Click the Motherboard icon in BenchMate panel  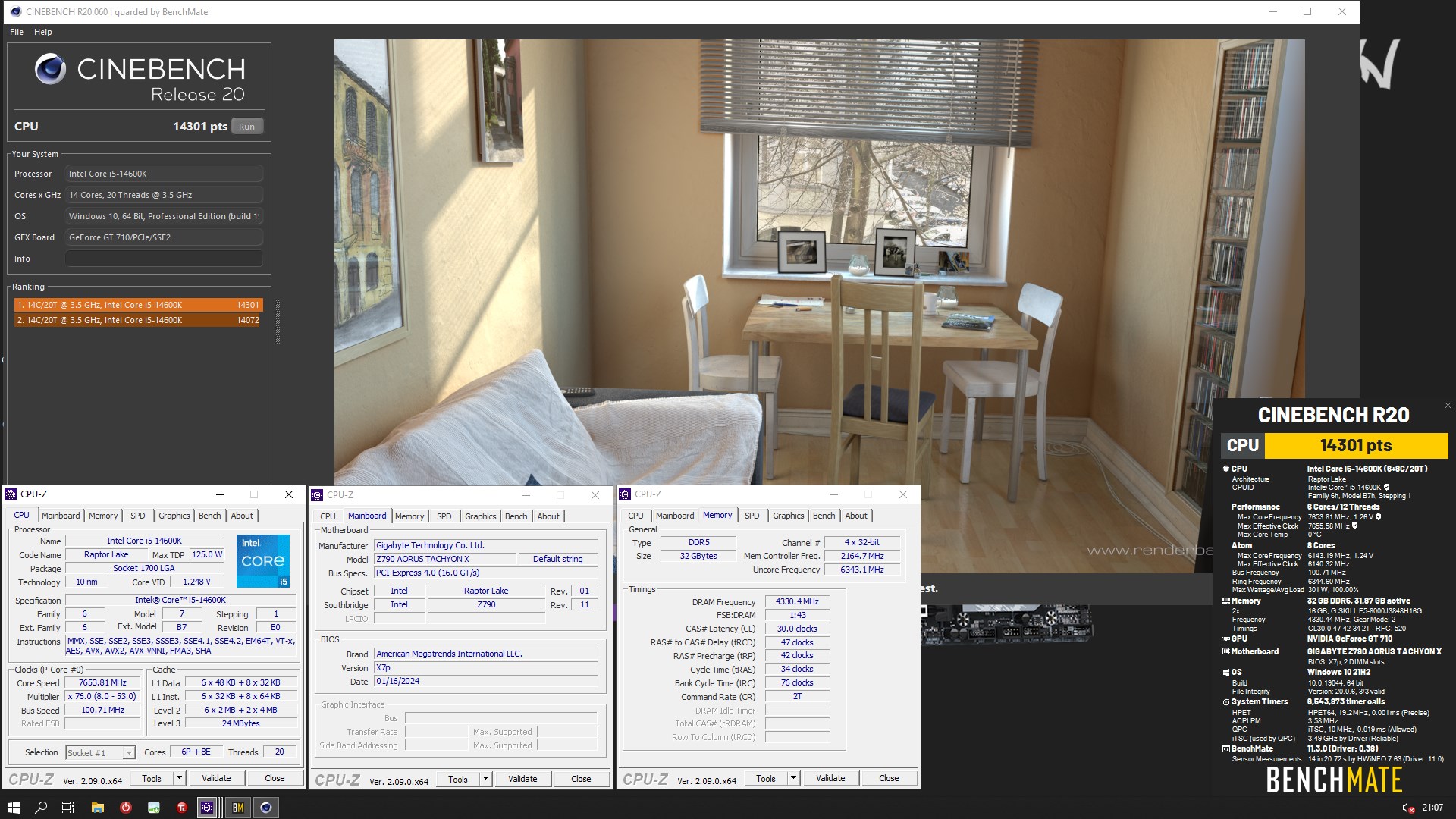[1226, 651]
